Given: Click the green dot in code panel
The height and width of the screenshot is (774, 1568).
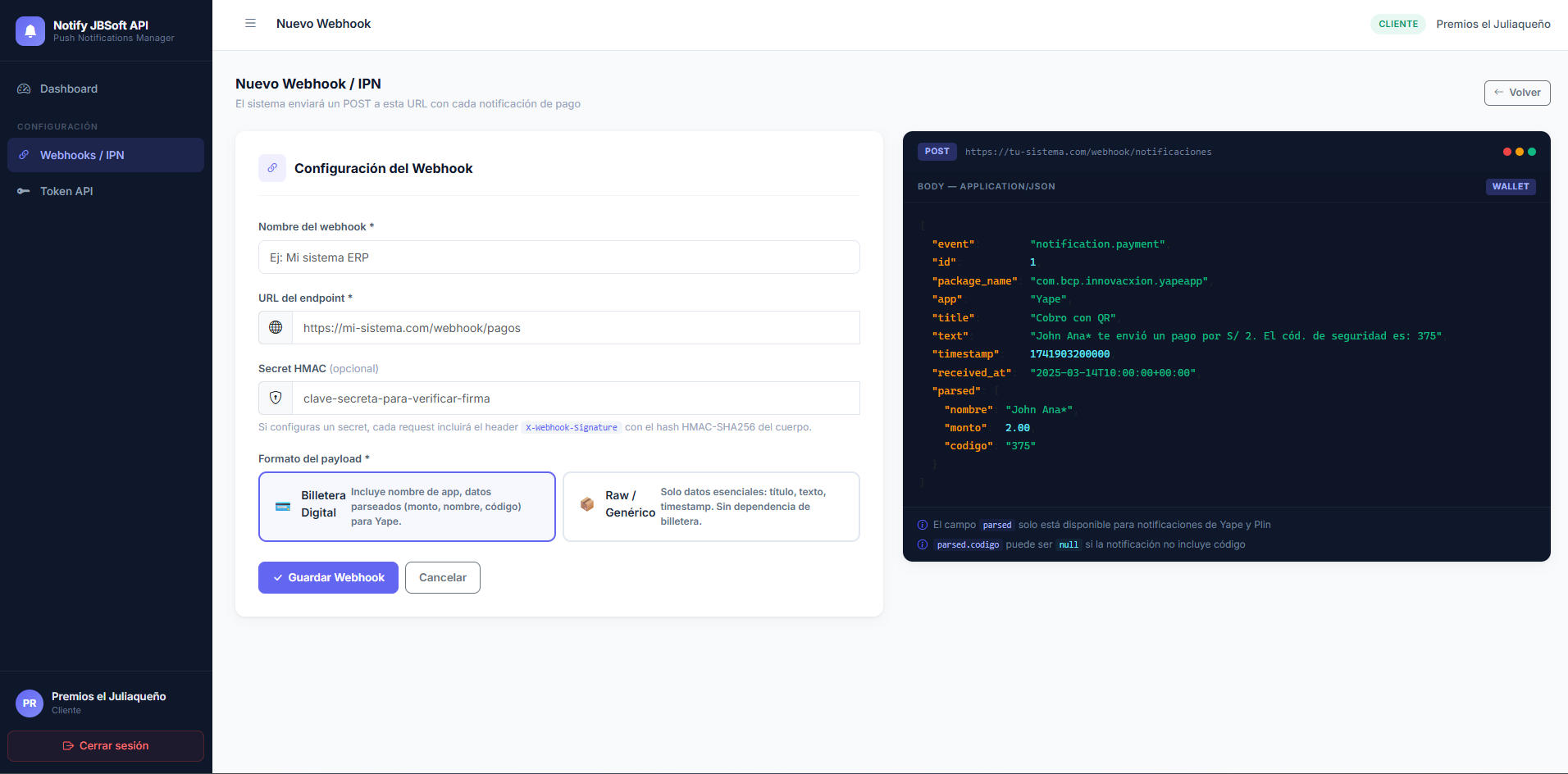Looking at the screenshot, I should coord(1532,152).
